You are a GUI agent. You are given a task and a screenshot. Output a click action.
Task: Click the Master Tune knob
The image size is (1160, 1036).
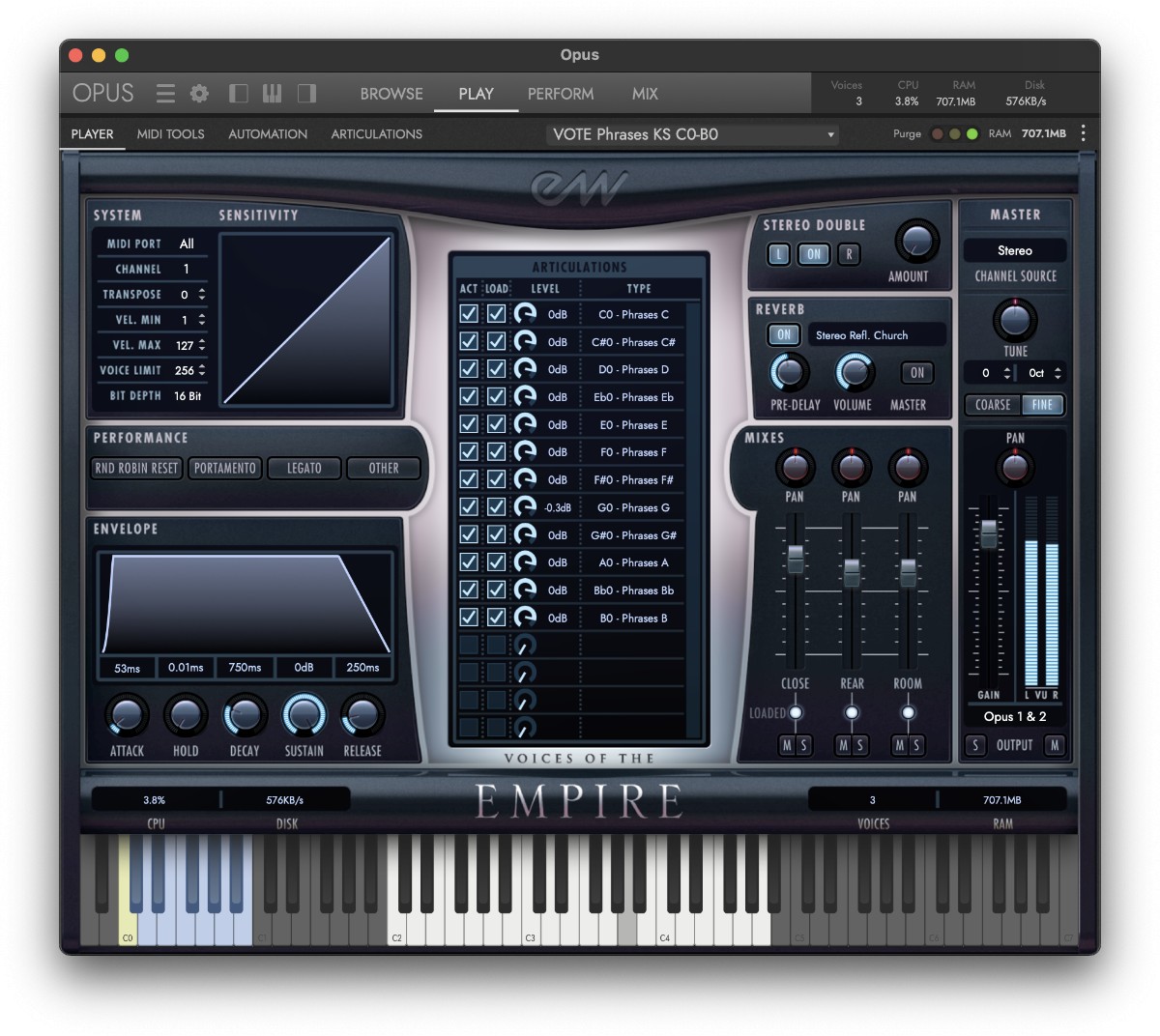tap(1014, 319)
